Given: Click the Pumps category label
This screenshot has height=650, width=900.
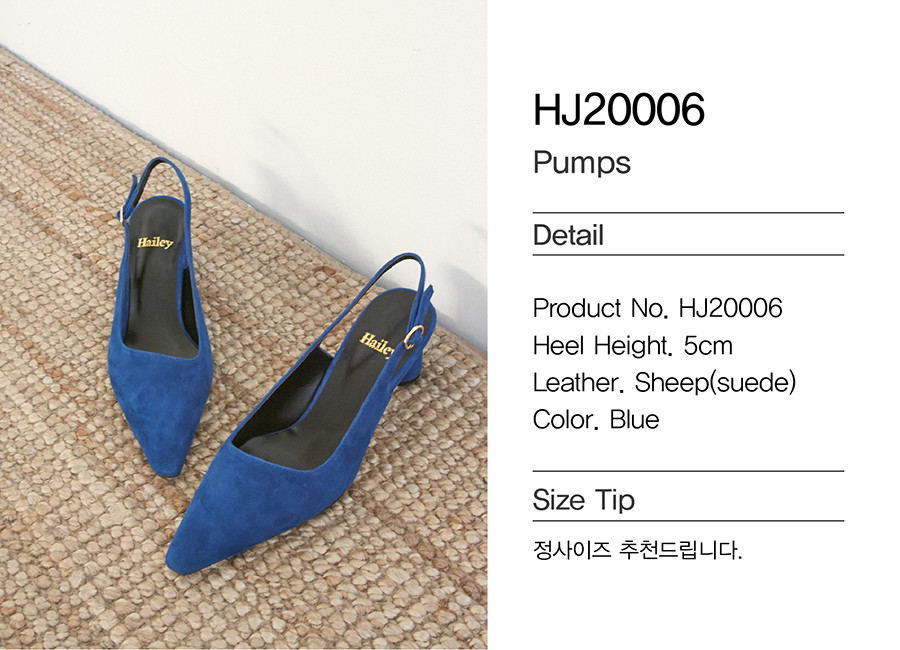Looking at the screenshot, I should 581,163.
